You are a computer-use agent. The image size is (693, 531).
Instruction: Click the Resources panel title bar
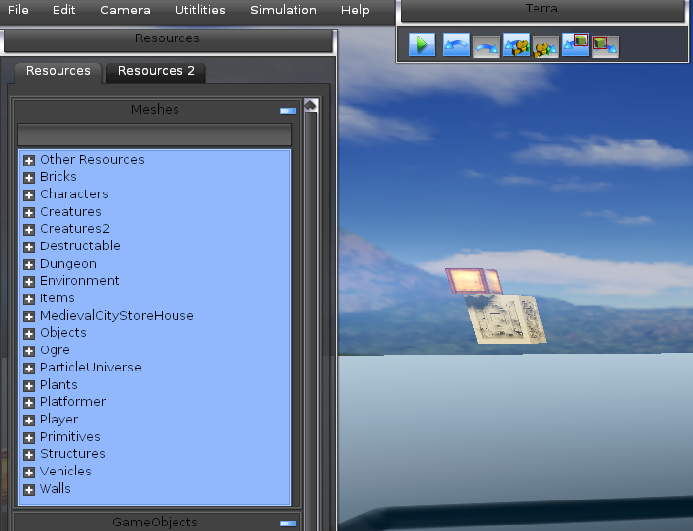(168, 40)
